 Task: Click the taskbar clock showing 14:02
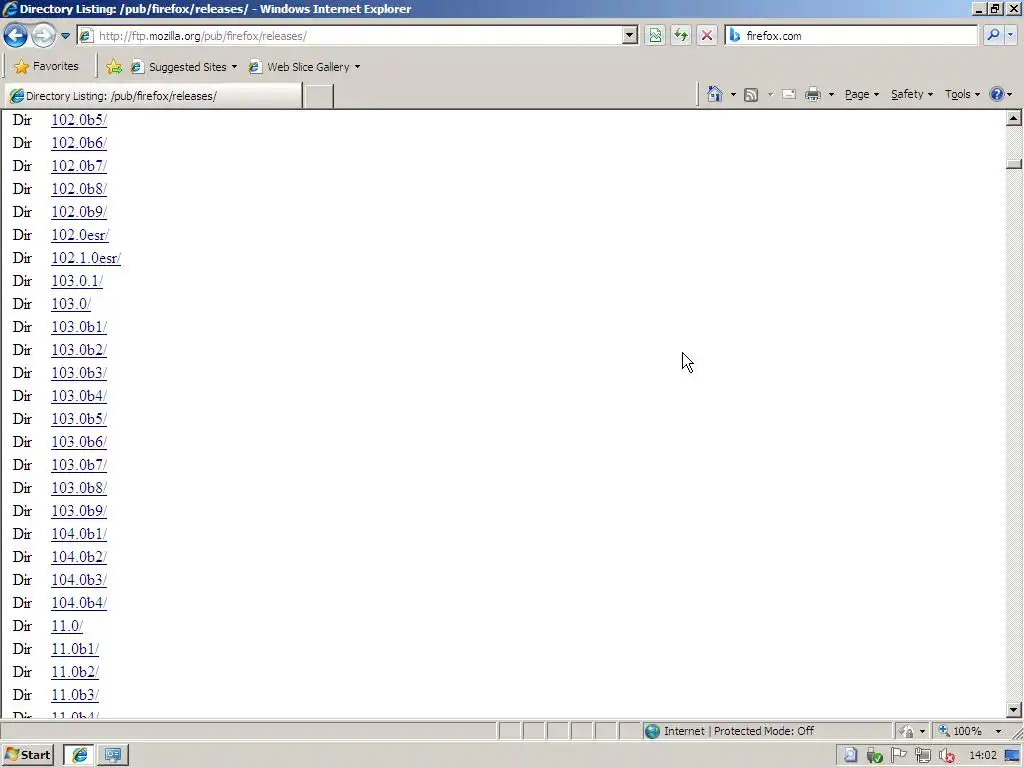[983, 756]
